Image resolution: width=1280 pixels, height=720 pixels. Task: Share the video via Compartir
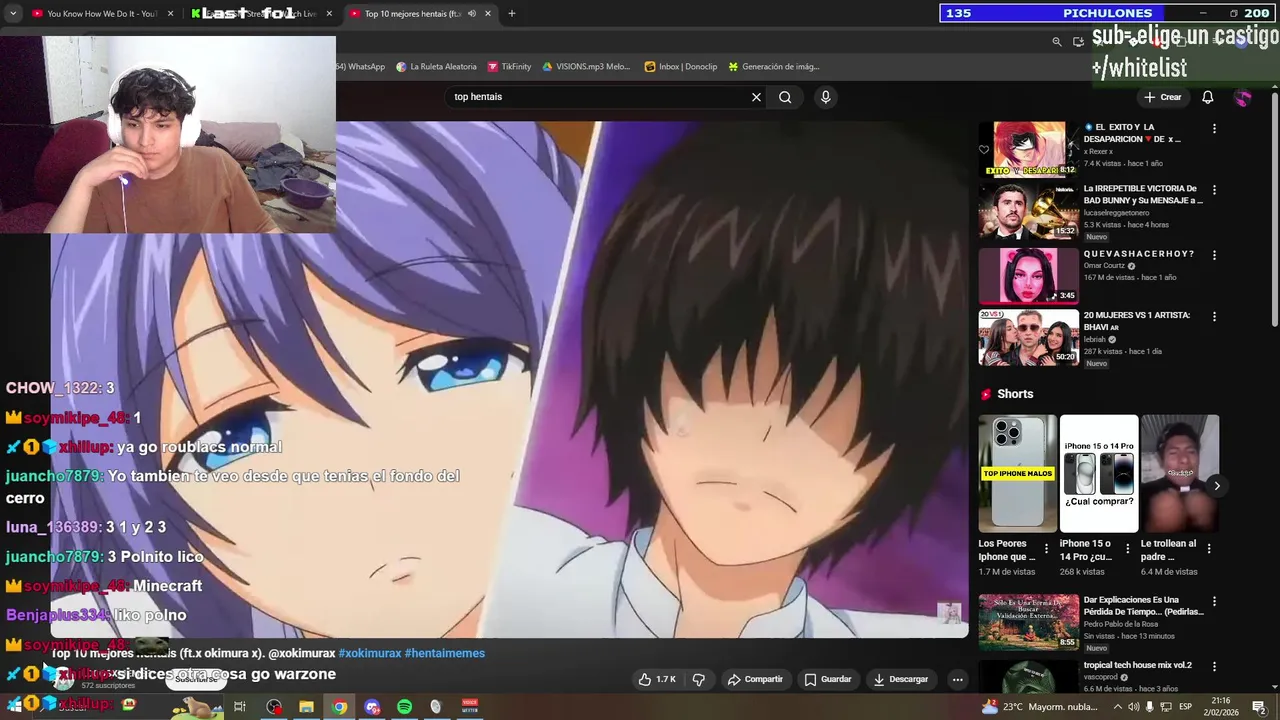[755, 679]
